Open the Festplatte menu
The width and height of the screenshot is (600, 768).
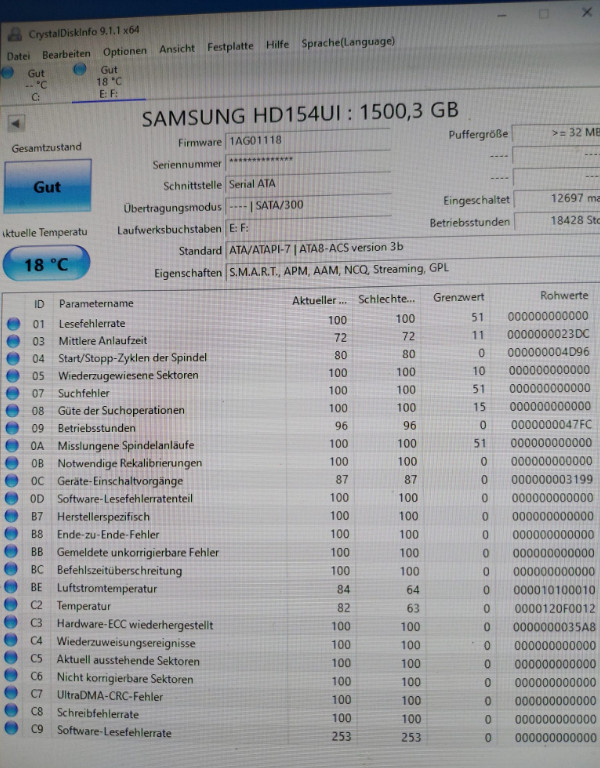(x=230, y=47)
